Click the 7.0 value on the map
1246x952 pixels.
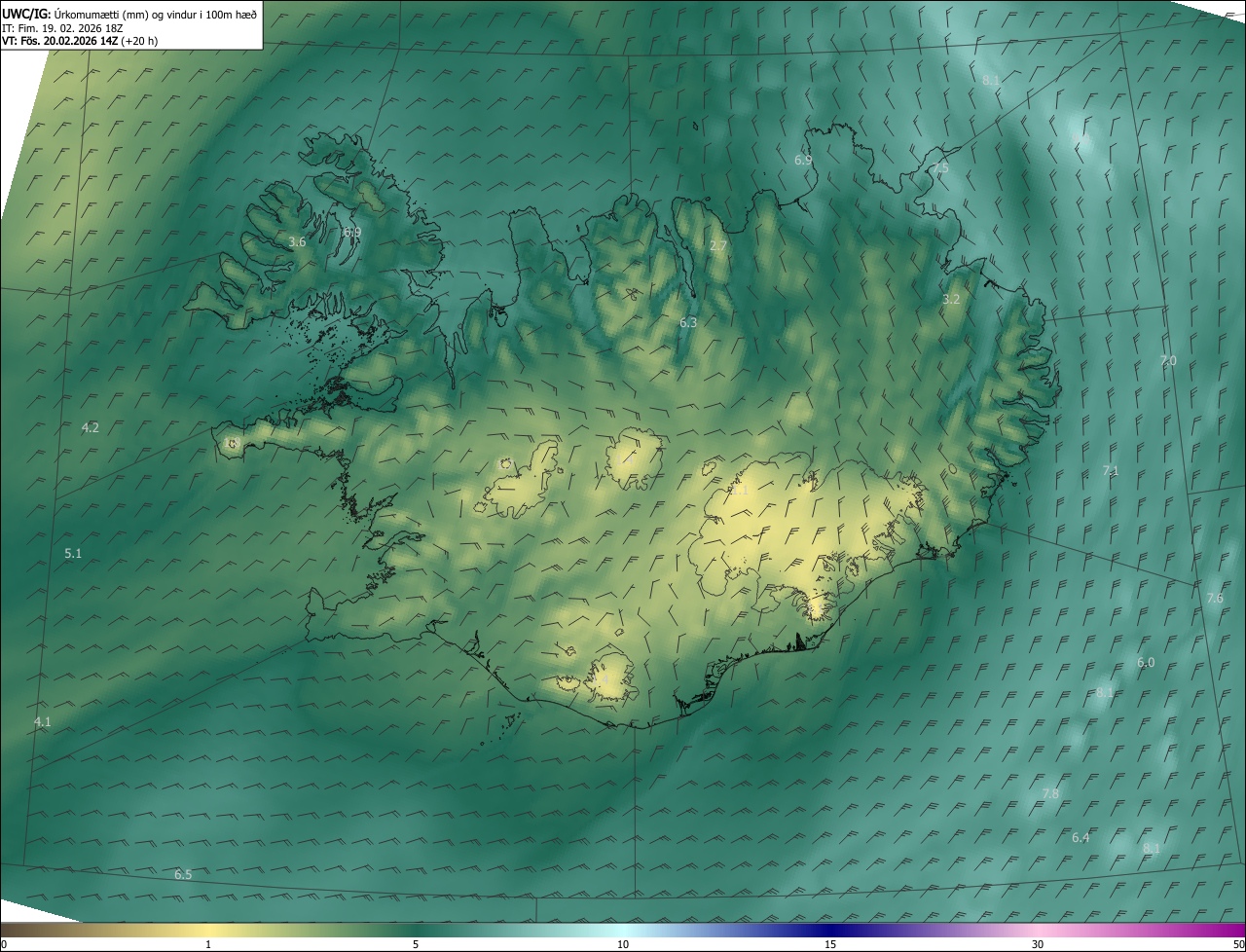coord(1168,360)
